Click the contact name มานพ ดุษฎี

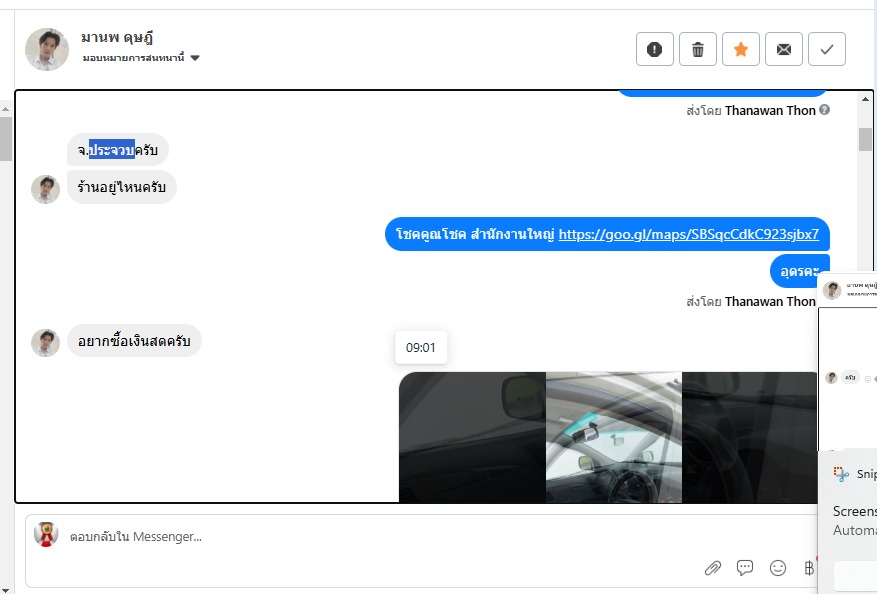point(117,37)
